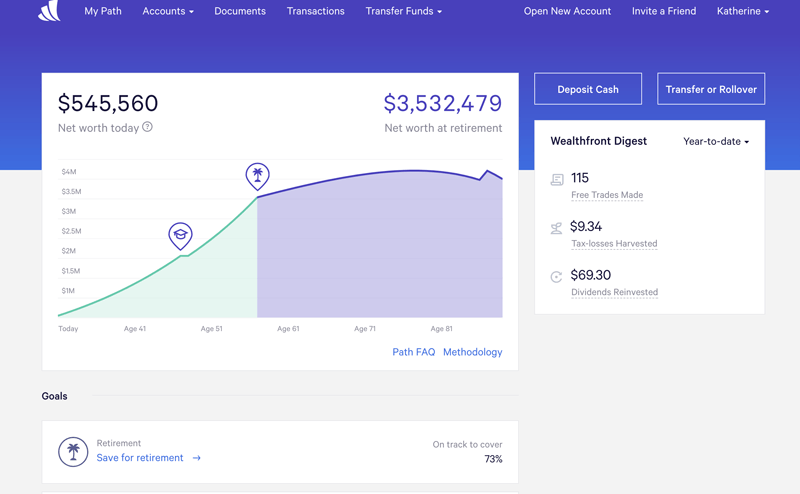800x494 pixels.
Task: Click the Goals section heading
Action: pos(55,396)
